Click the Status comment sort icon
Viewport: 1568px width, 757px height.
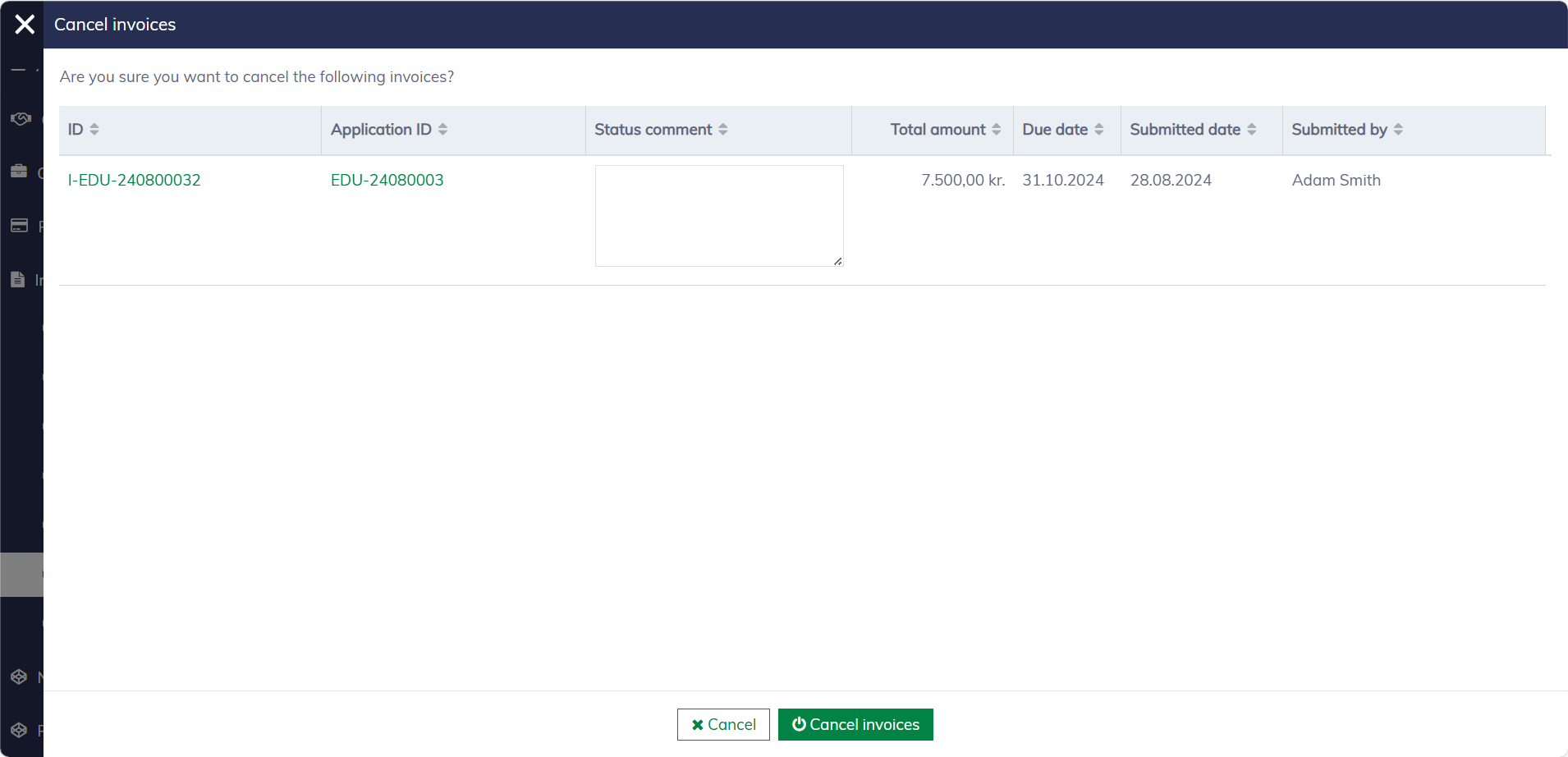723,130
